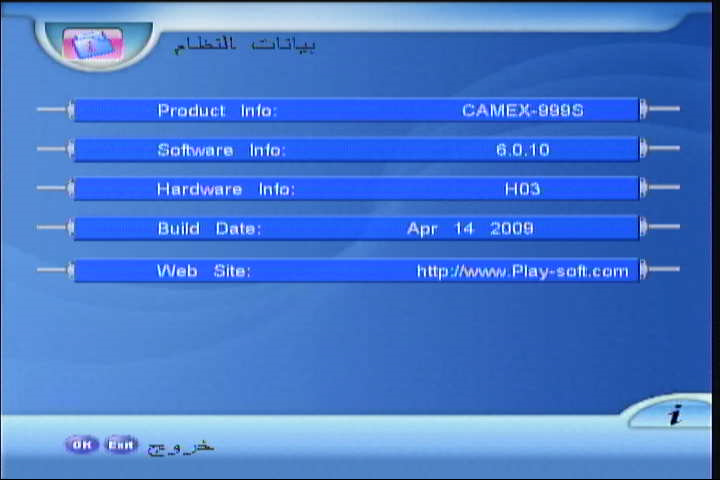Select the Hardware Info row label
This screenshot has width=720, height=480.
(225, 189)
